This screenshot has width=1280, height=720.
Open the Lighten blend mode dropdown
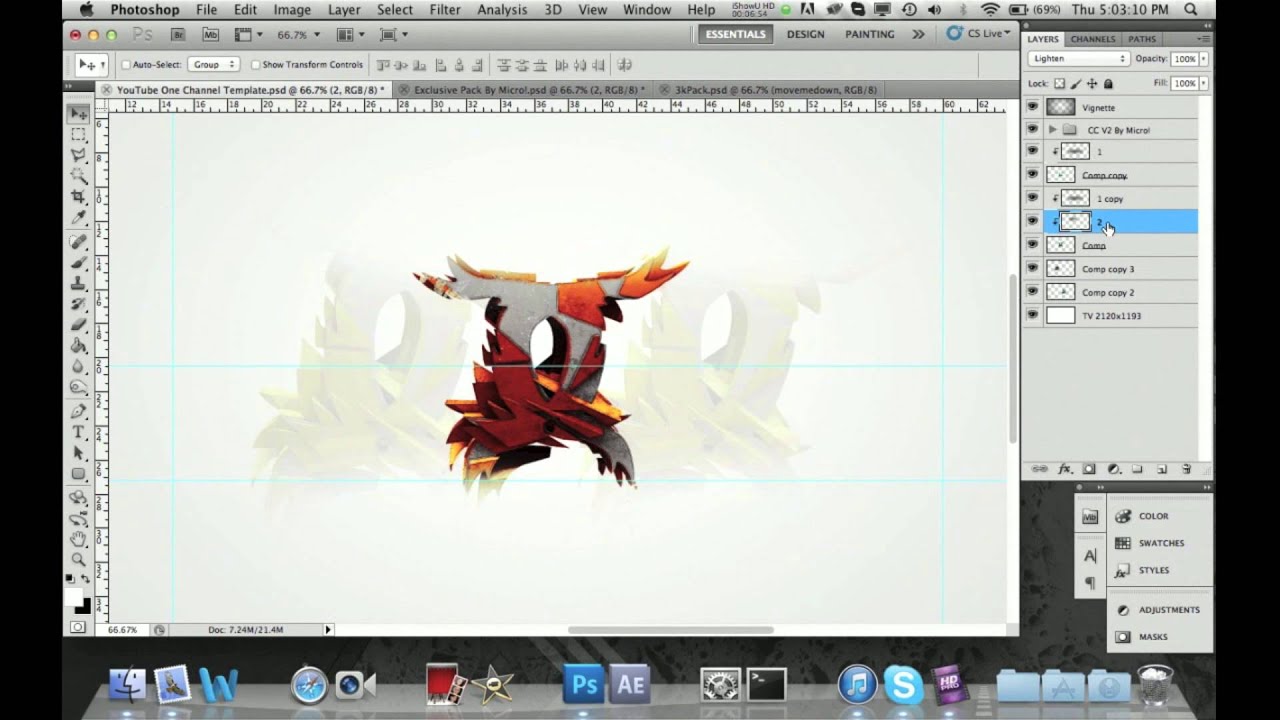pos(1079,59)
